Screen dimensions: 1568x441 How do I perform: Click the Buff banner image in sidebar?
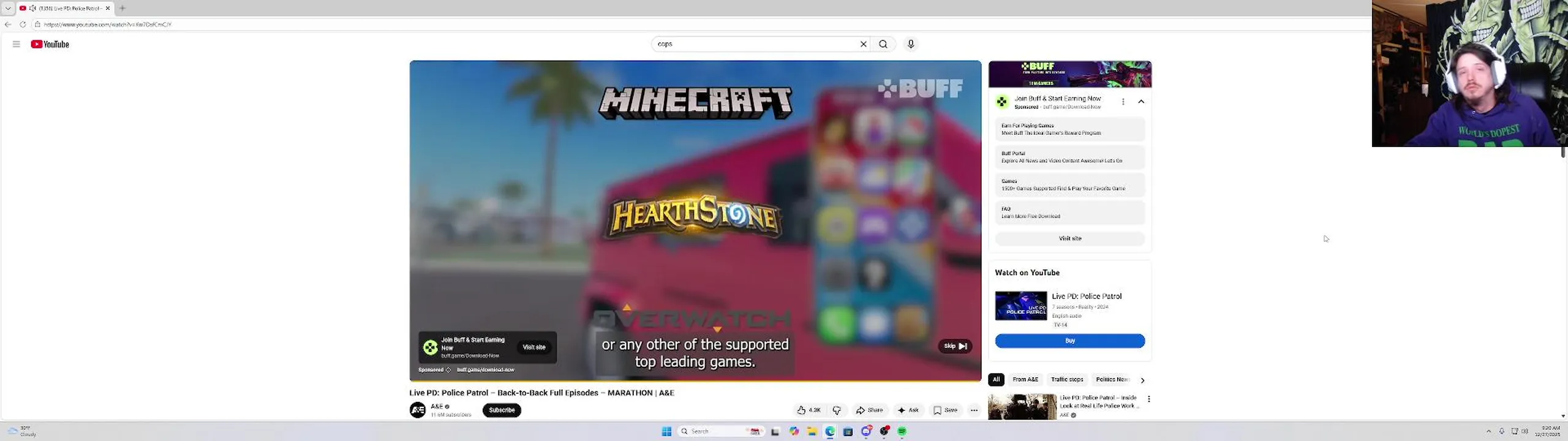click(1070, 74)
